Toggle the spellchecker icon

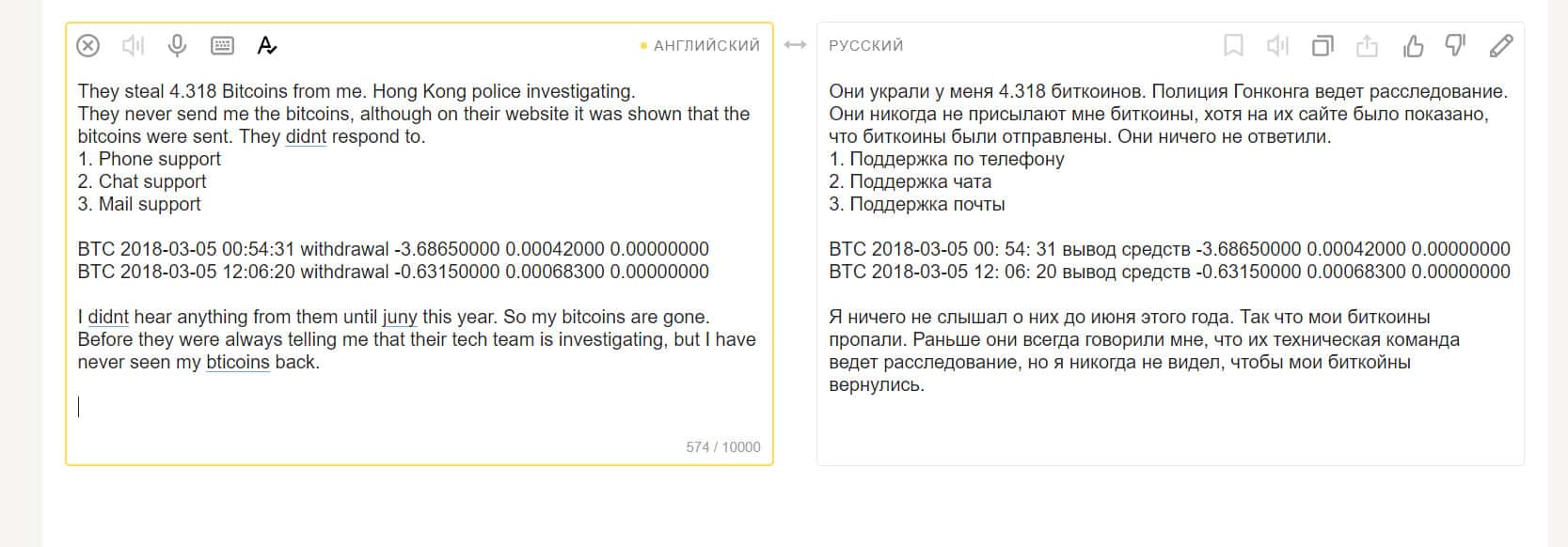point(267,45)
